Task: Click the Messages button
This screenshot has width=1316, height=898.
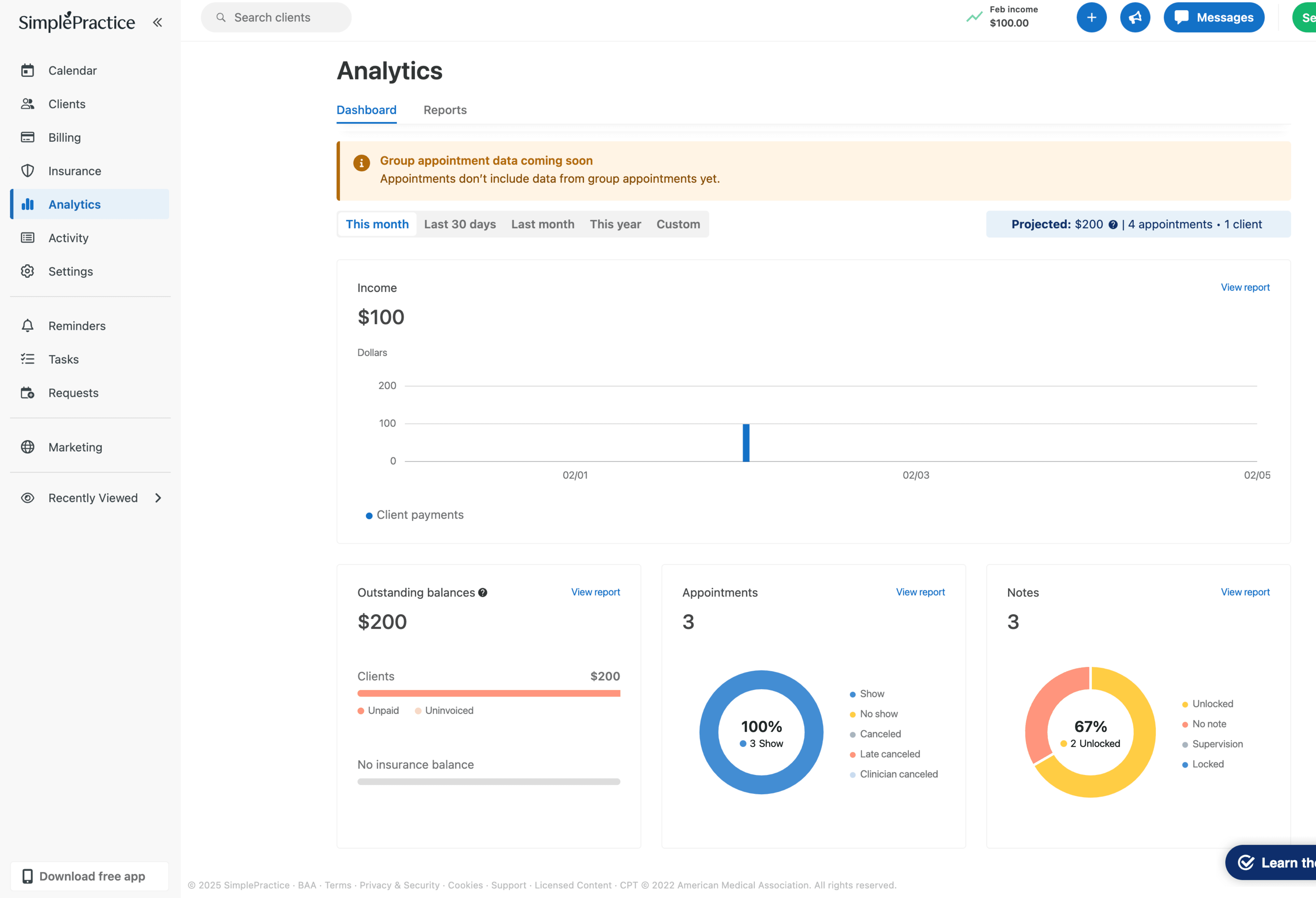Action: pos(1213,18)
